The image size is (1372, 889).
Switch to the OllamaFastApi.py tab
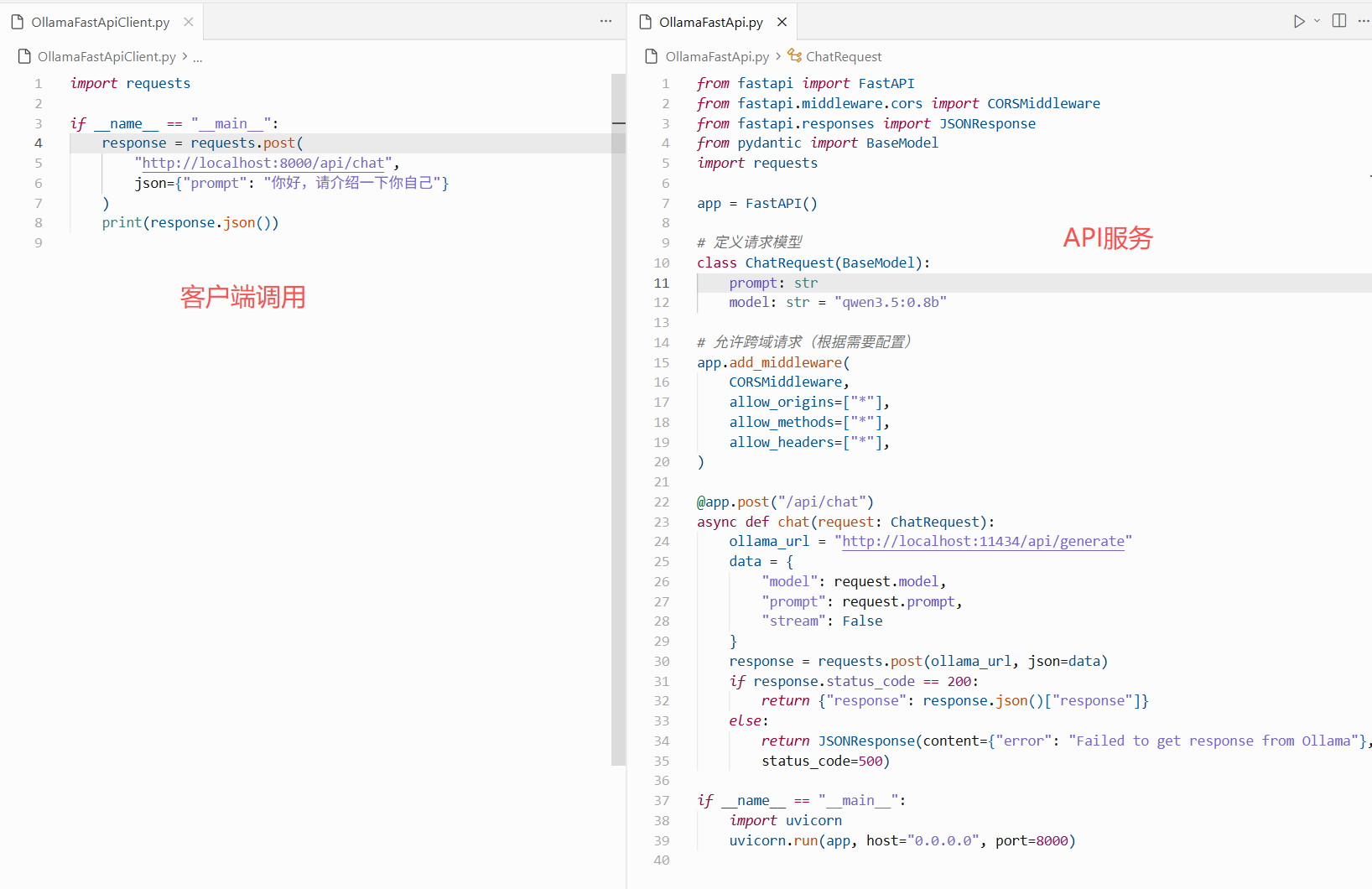(710, 22)
